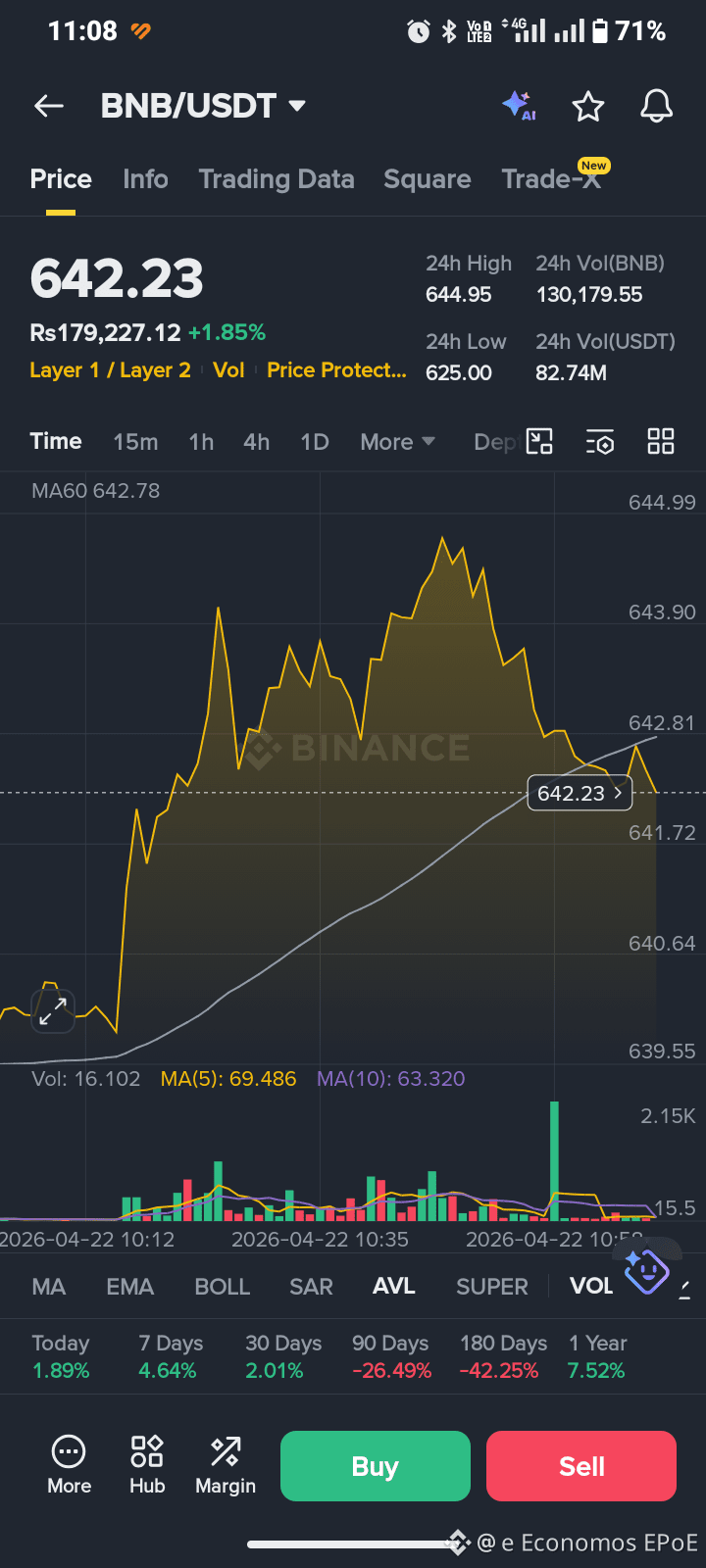Toggle the SUPER indicator
Screen dimensions: 706x1568
[x=492, y=1287]
